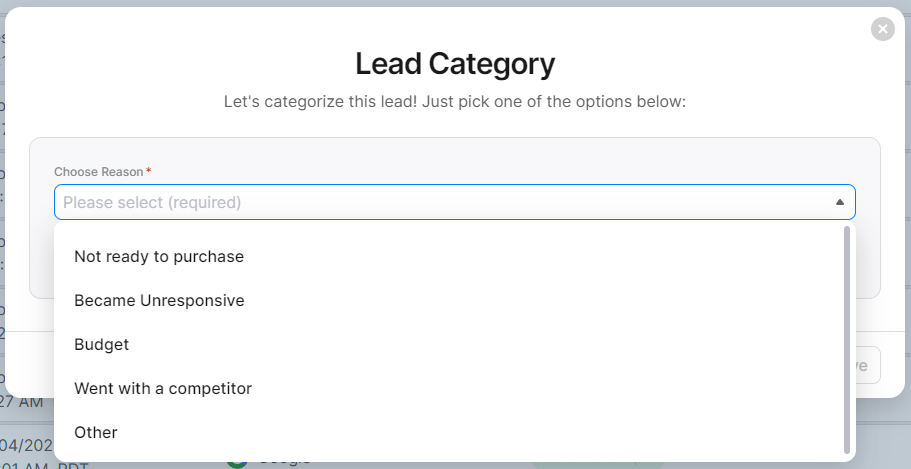Viewport: 911px width, 469px height.
Task: Select "Went with a competitor" option
Action: (163, 388)
